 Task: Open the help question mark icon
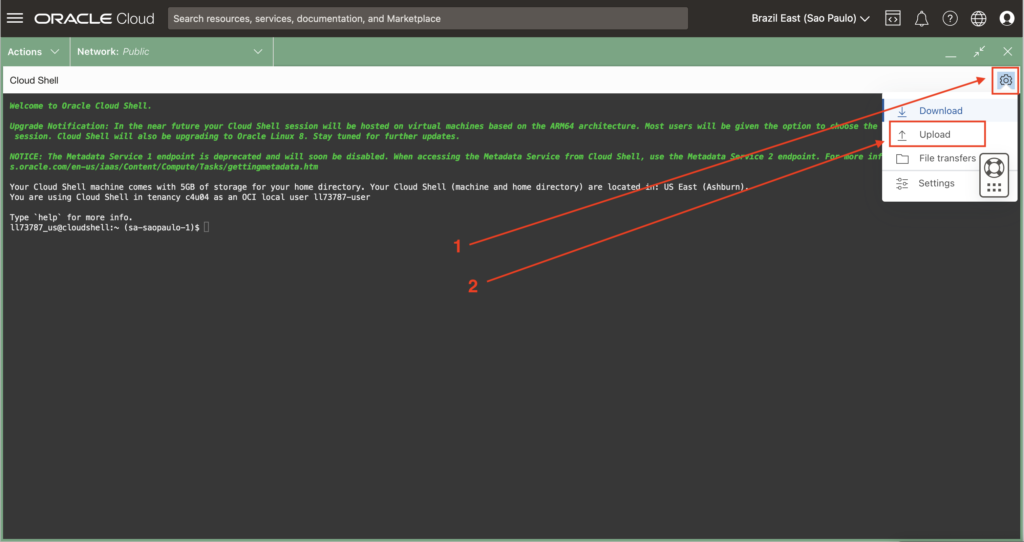coord(950,18)
